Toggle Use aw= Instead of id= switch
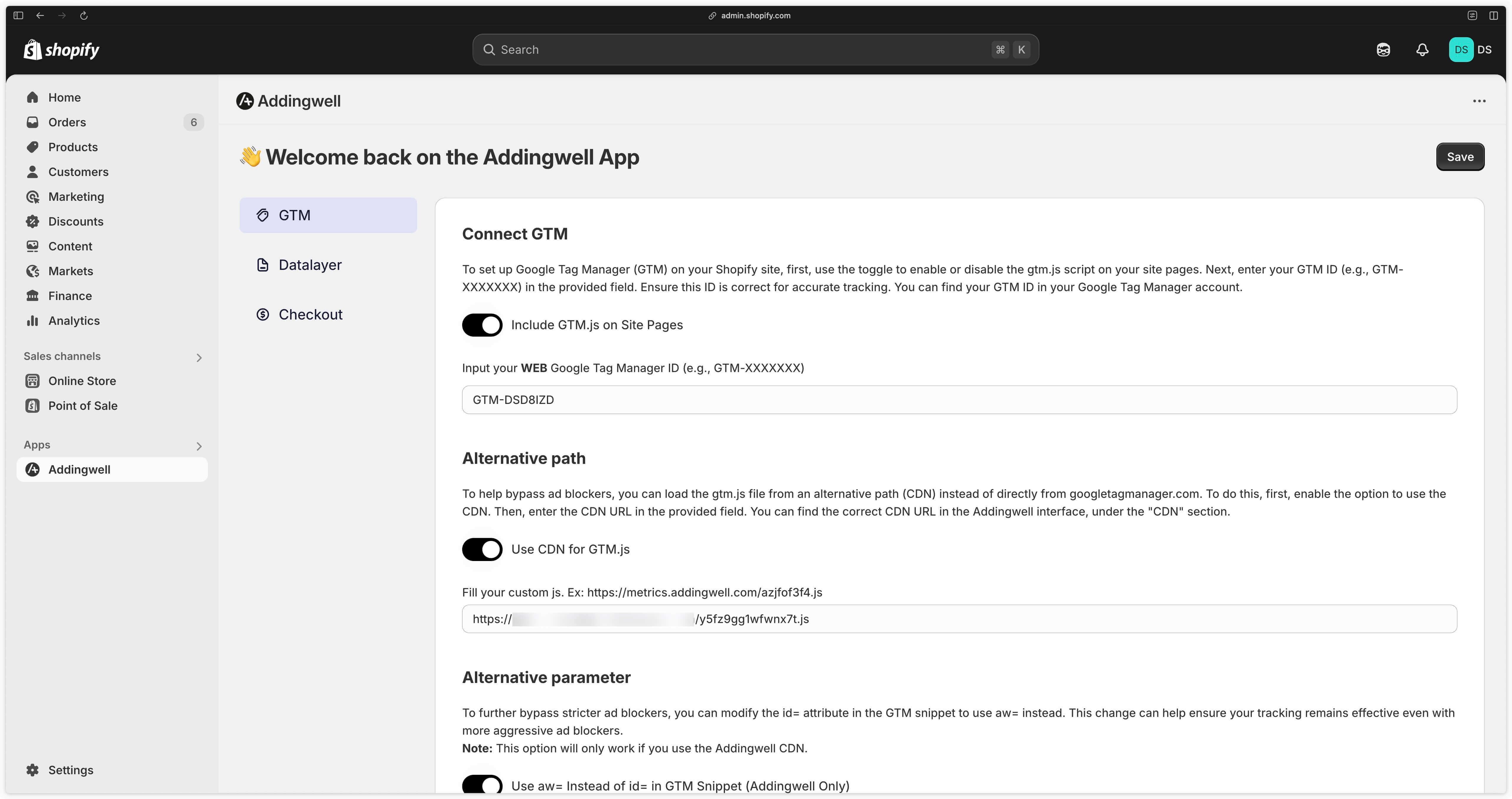 point(482,784)
